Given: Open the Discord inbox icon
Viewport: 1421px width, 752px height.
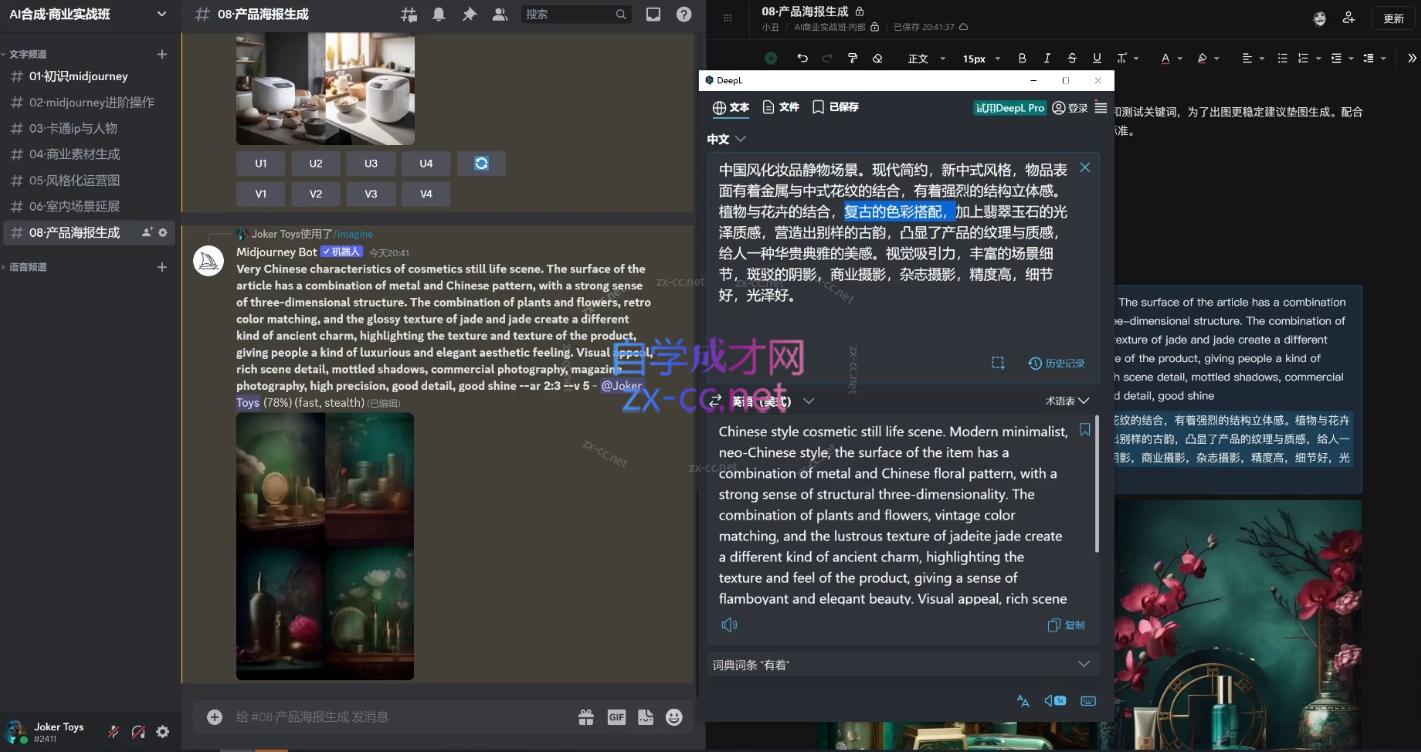Looking at the screenshot, I should click(x=653, y=14).
